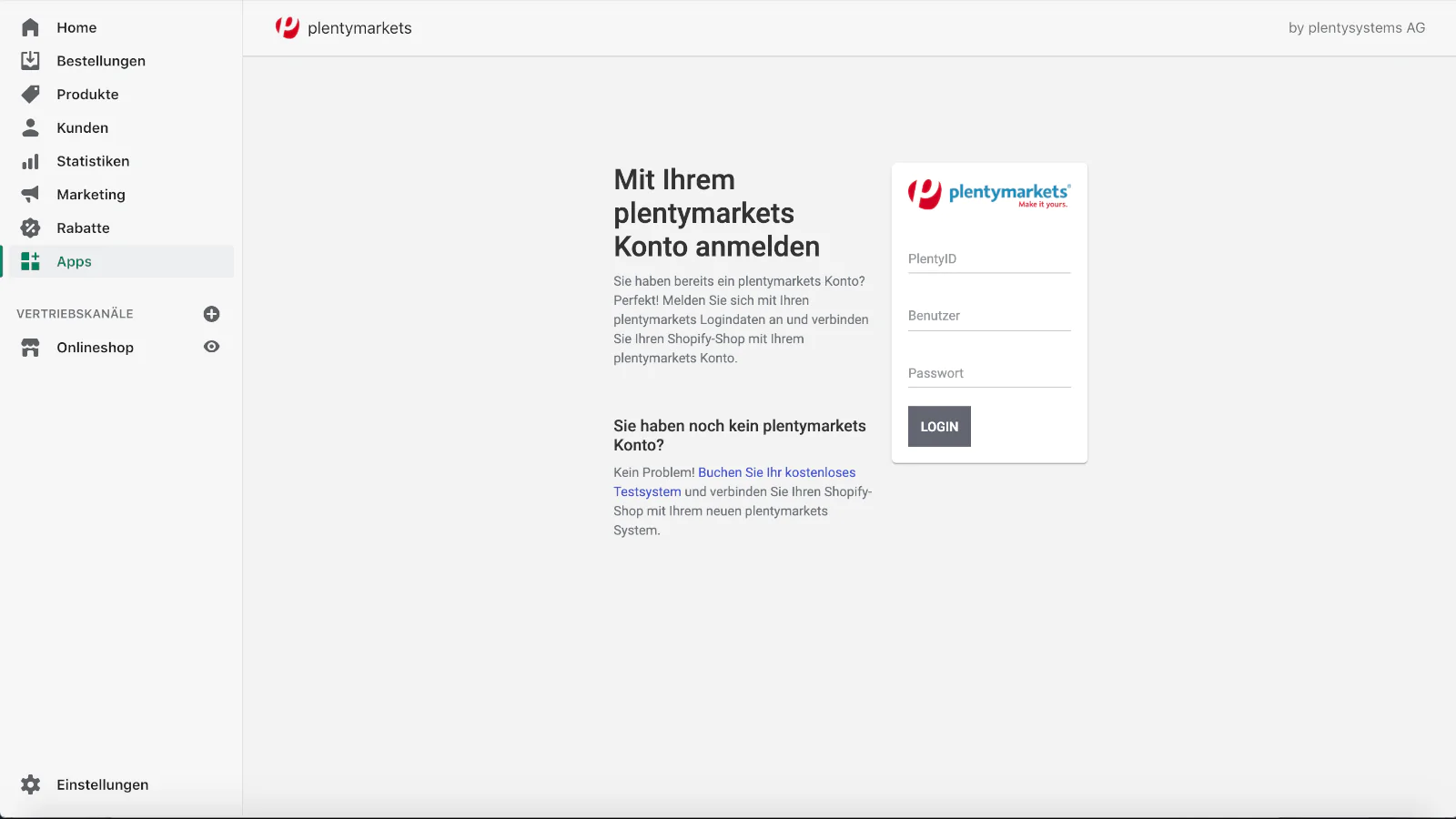1456x819 pixels.
Task: Open the Rabatte section
Action: coord(83,228)
